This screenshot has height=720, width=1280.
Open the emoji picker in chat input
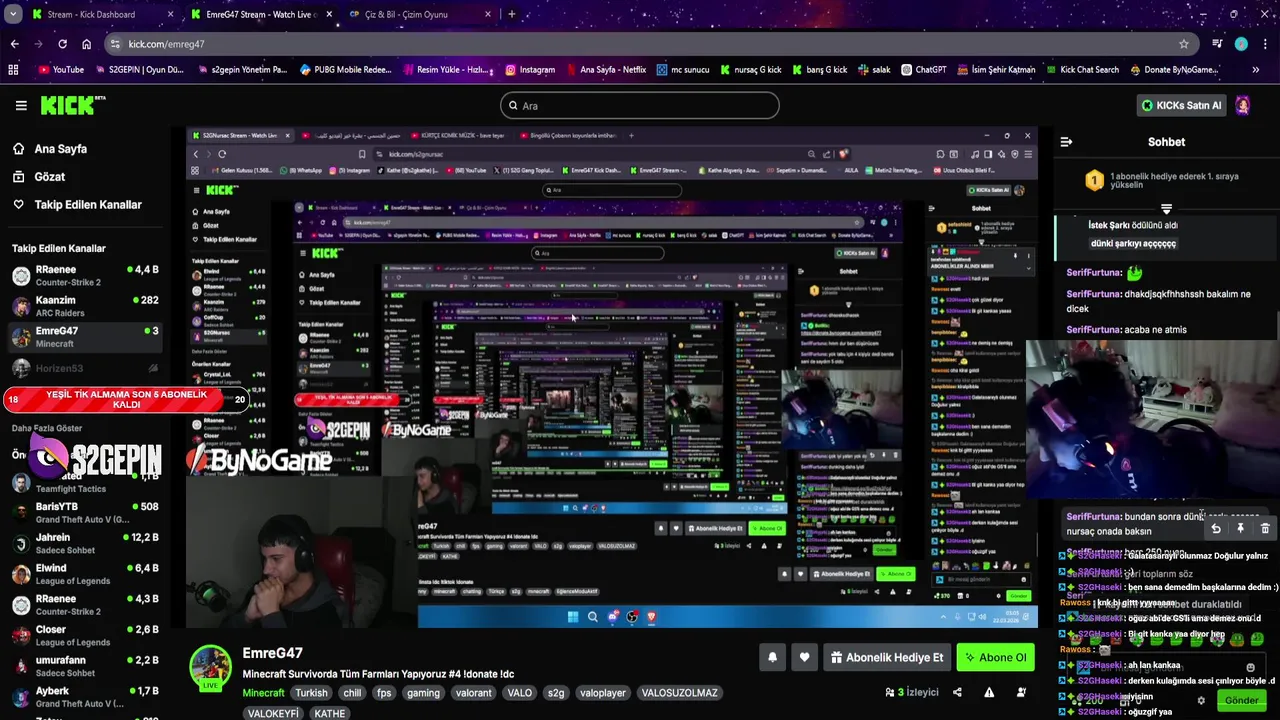pos(1250,668)
